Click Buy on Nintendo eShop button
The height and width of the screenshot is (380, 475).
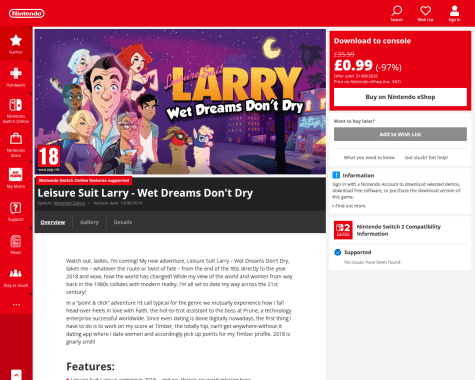(x=400, y=97)
